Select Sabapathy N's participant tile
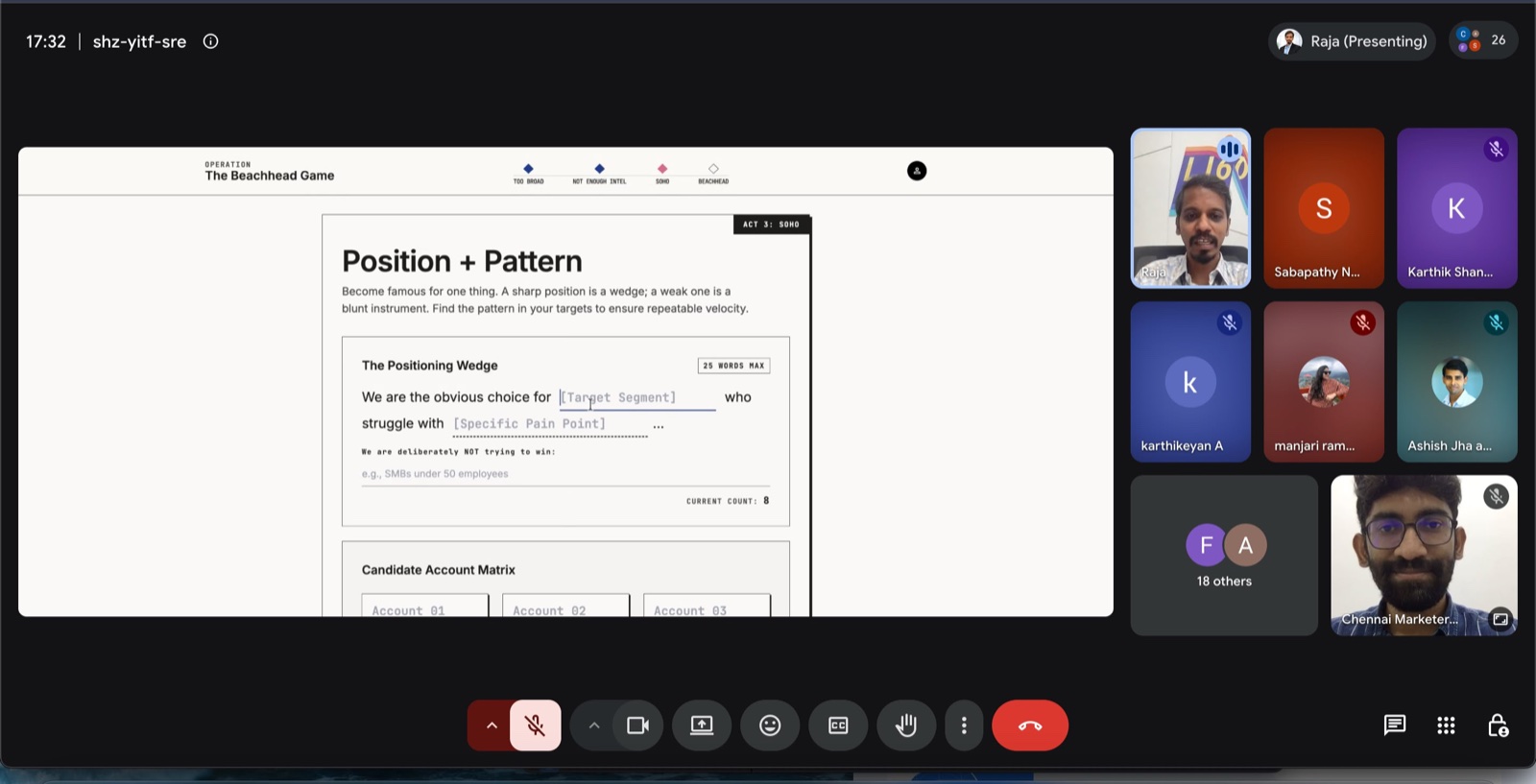The width and height of the screenshot is (1536, 784). (1324, 208)
